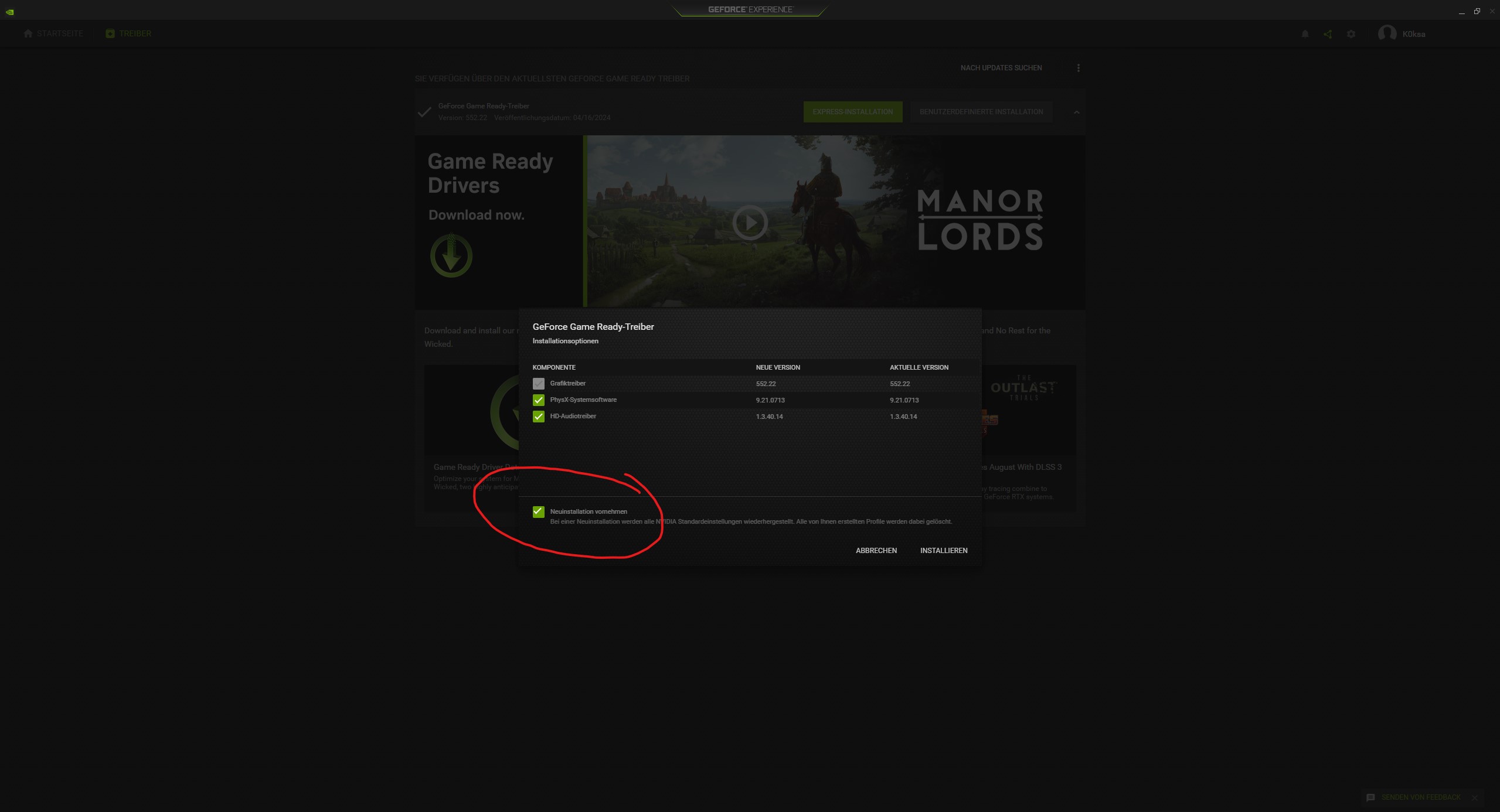Click the KOMPONENTE column header
Image resolution: width=1500 pixels, height=812 pixels.
pos(554,367)
